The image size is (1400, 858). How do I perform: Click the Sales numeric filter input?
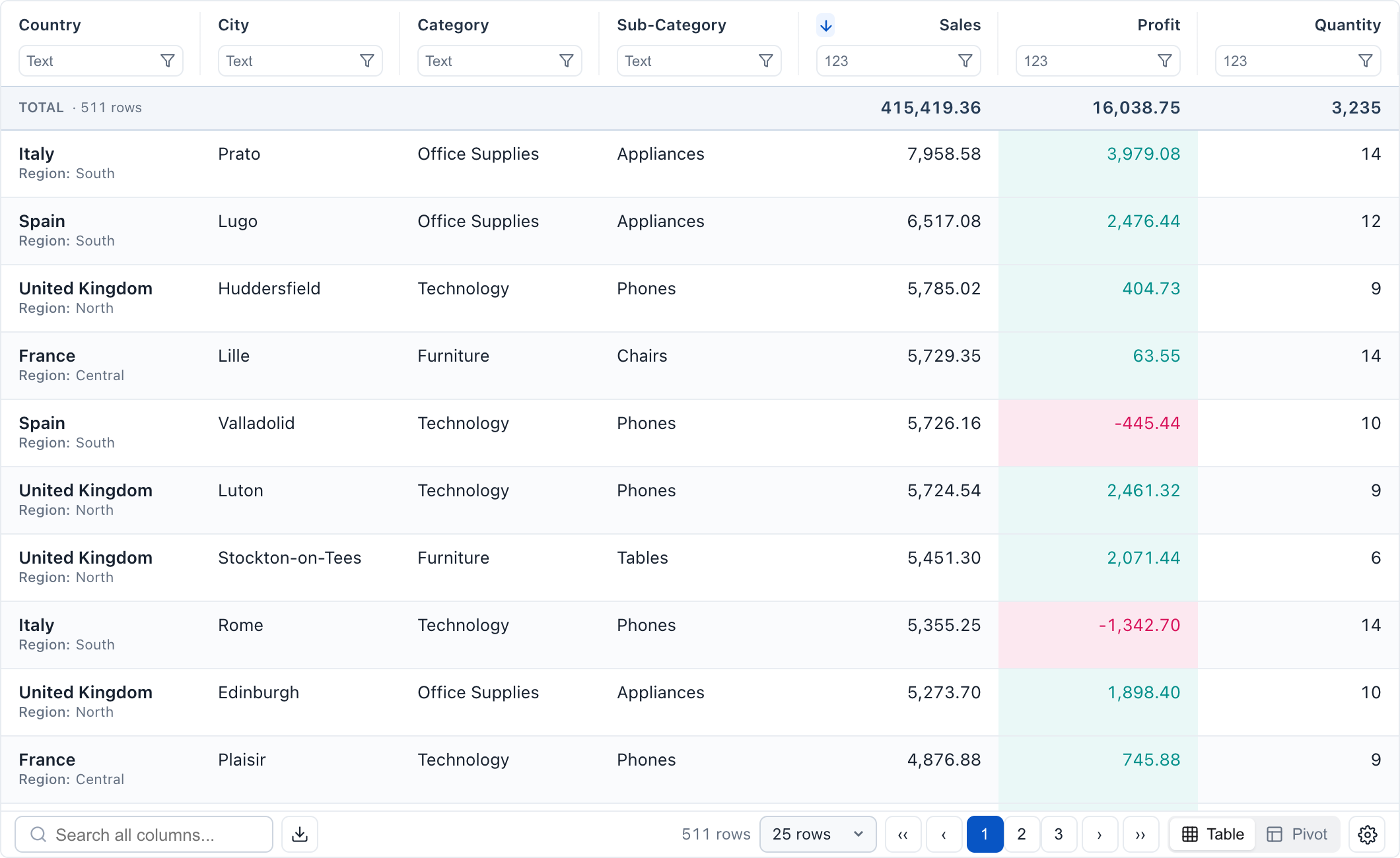898,61
